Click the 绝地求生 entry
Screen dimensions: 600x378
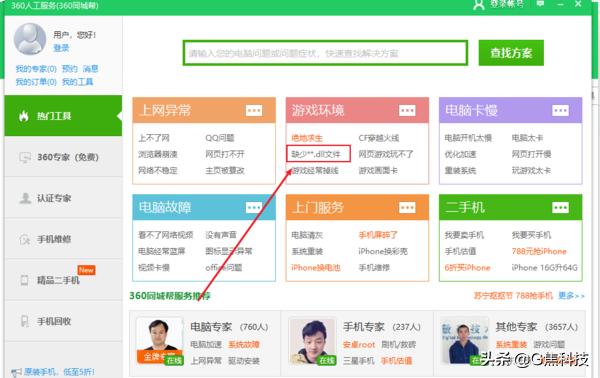tap(307, 138)
